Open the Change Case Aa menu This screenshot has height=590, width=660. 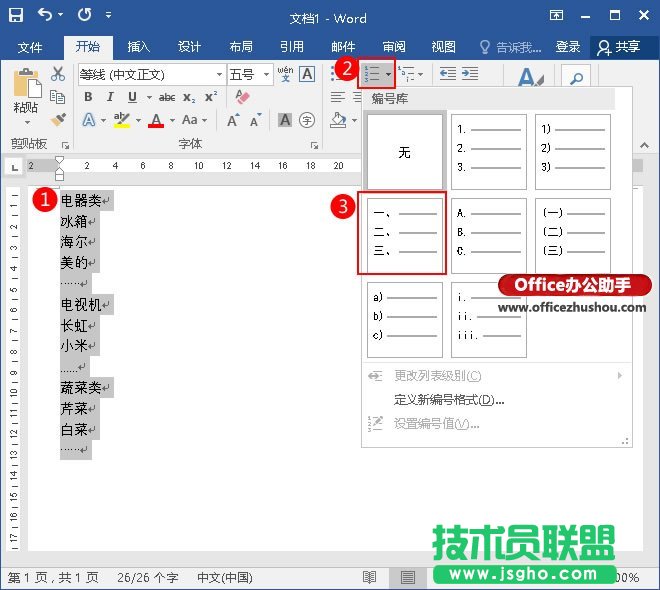(x=194, y=120)
